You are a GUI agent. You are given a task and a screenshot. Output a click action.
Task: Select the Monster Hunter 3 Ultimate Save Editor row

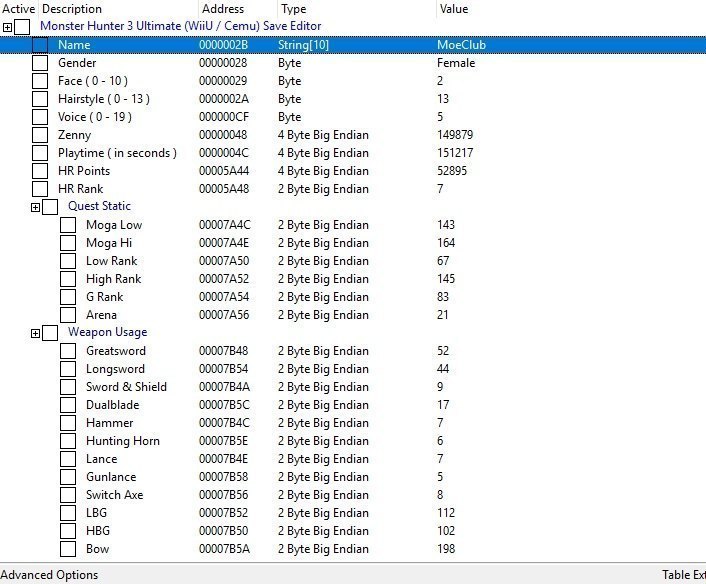pos(181,26)
